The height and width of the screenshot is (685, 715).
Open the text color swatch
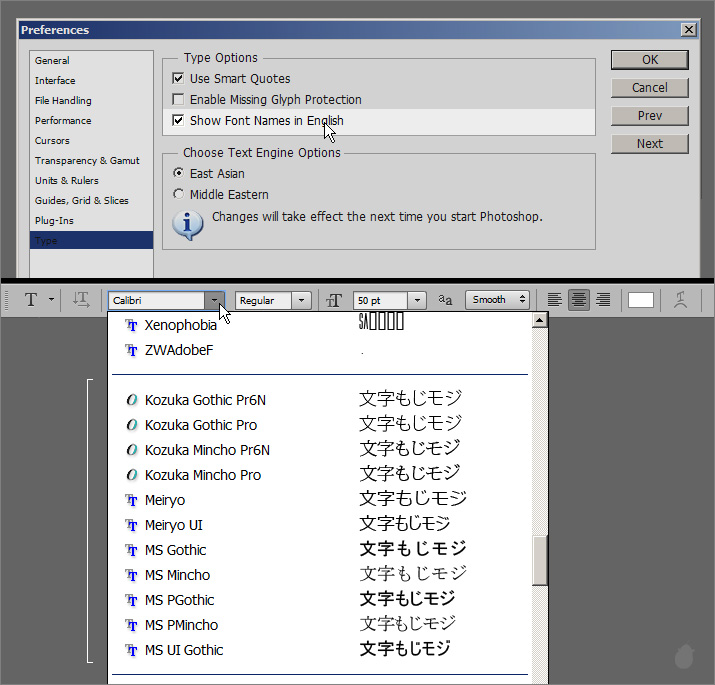641,300
